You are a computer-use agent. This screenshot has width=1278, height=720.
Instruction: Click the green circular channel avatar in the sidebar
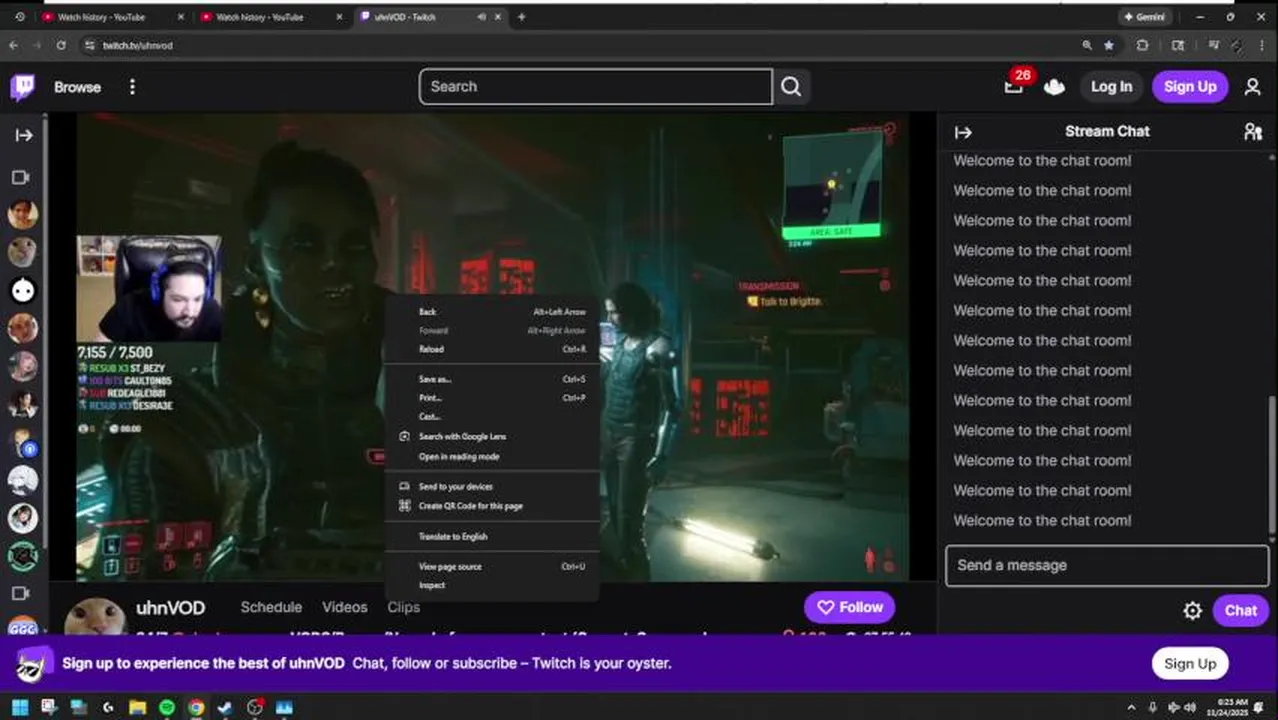(x=23, y=556)
